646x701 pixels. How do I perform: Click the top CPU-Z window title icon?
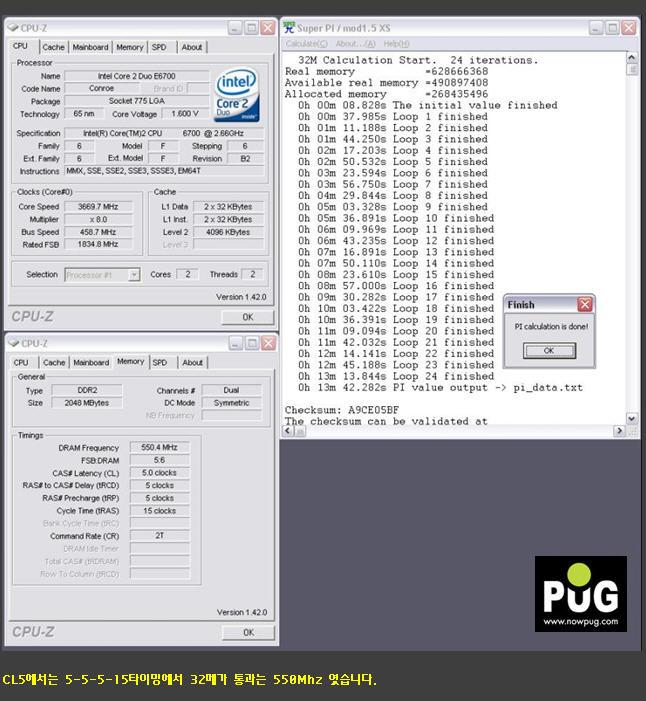pyautogui.click(x=13, y=28)
